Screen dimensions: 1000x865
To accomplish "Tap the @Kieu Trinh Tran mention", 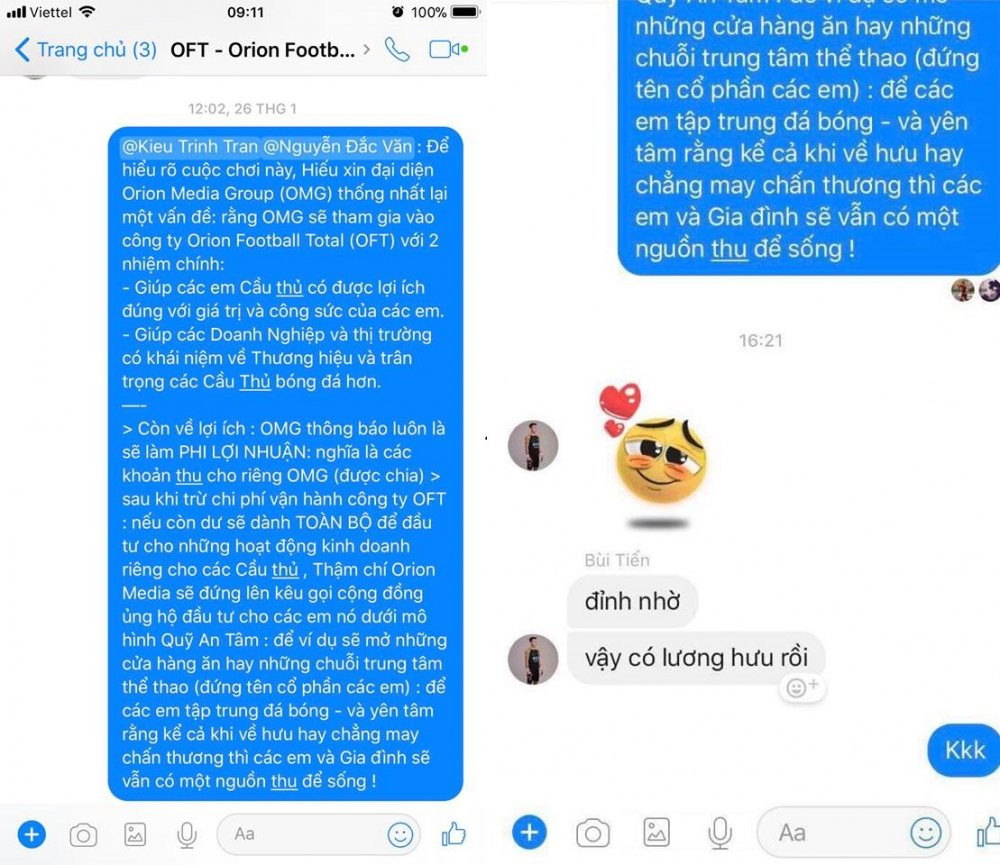I will (x=189, y=147).
